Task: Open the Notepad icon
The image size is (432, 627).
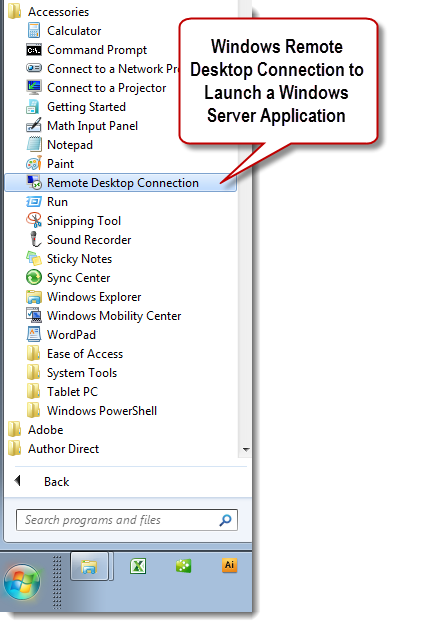Action: (x=34, y=144)
